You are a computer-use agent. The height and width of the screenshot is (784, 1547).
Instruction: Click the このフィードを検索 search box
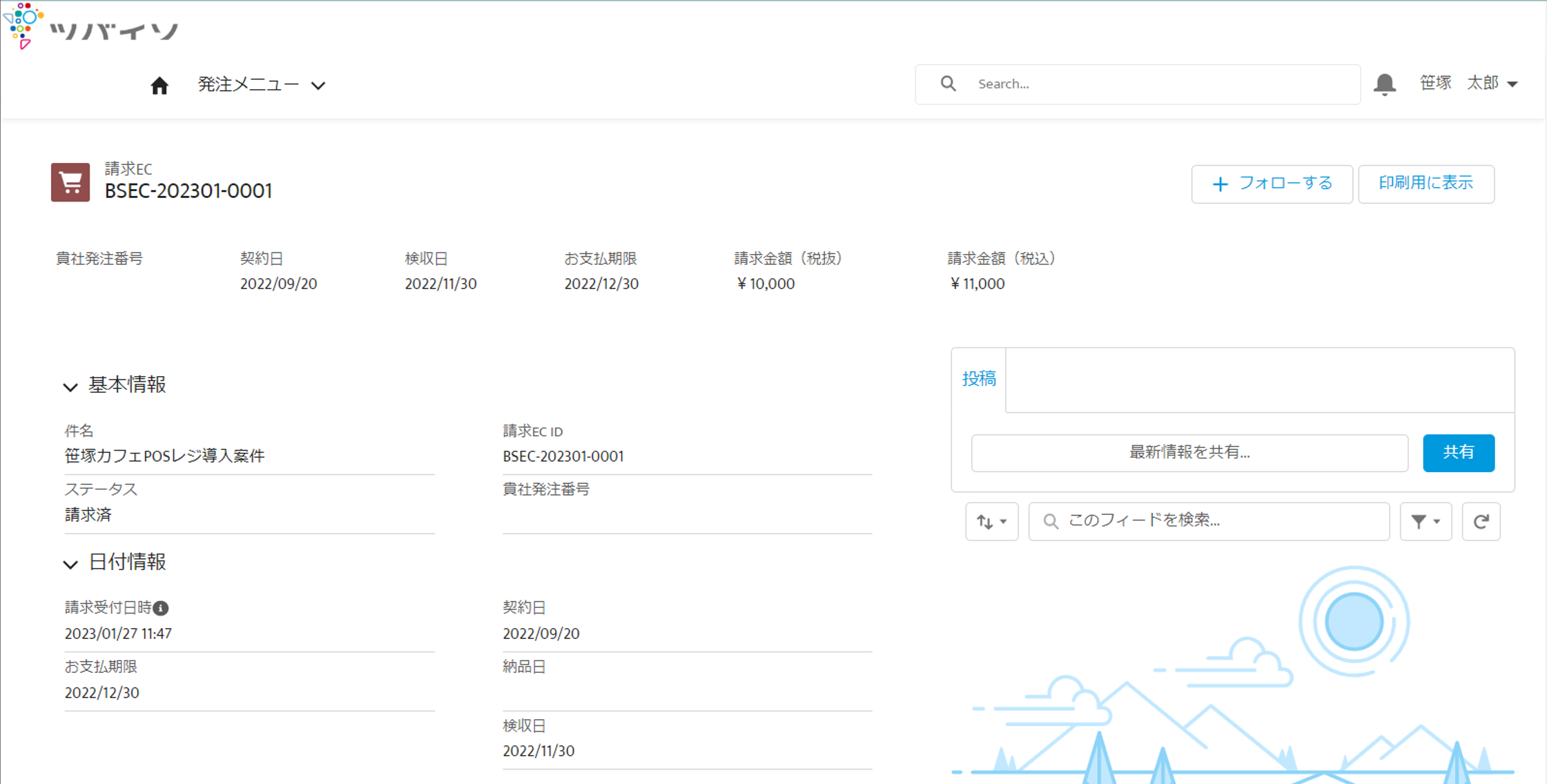[1209, 521]
